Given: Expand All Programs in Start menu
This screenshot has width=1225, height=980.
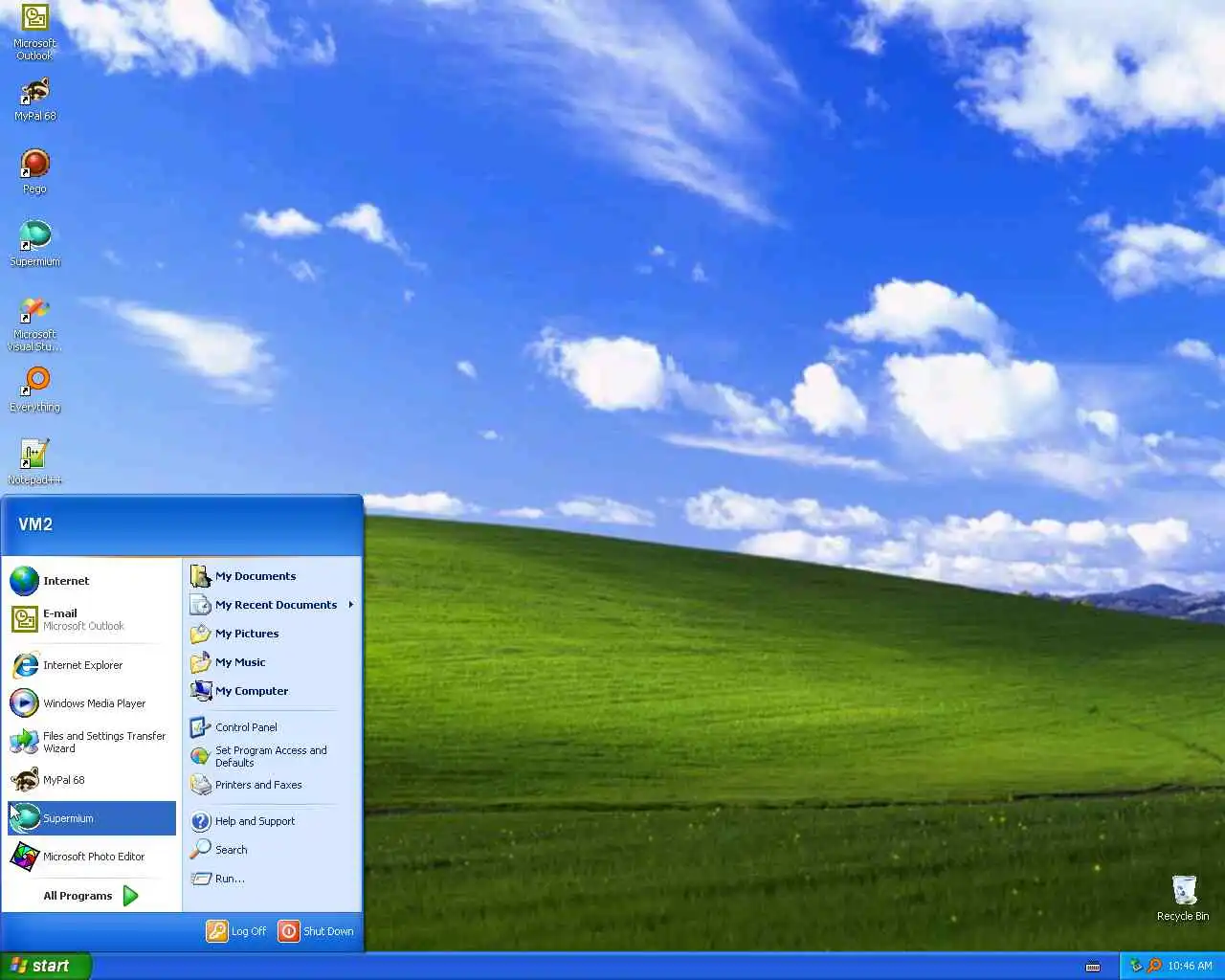Looking at the screenshot, I should click(92, 896).
